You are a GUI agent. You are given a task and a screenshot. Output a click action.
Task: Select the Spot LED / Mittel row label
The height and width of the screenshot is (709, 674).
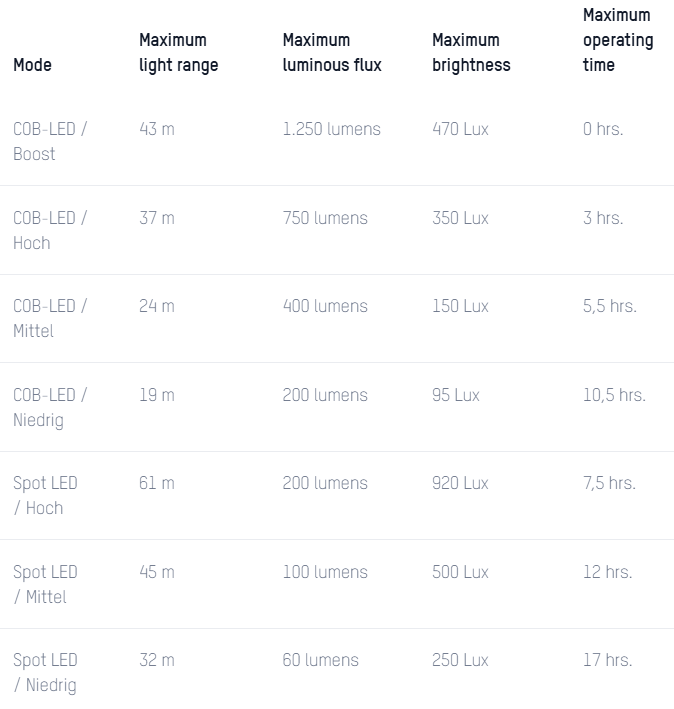coord(45,585)
